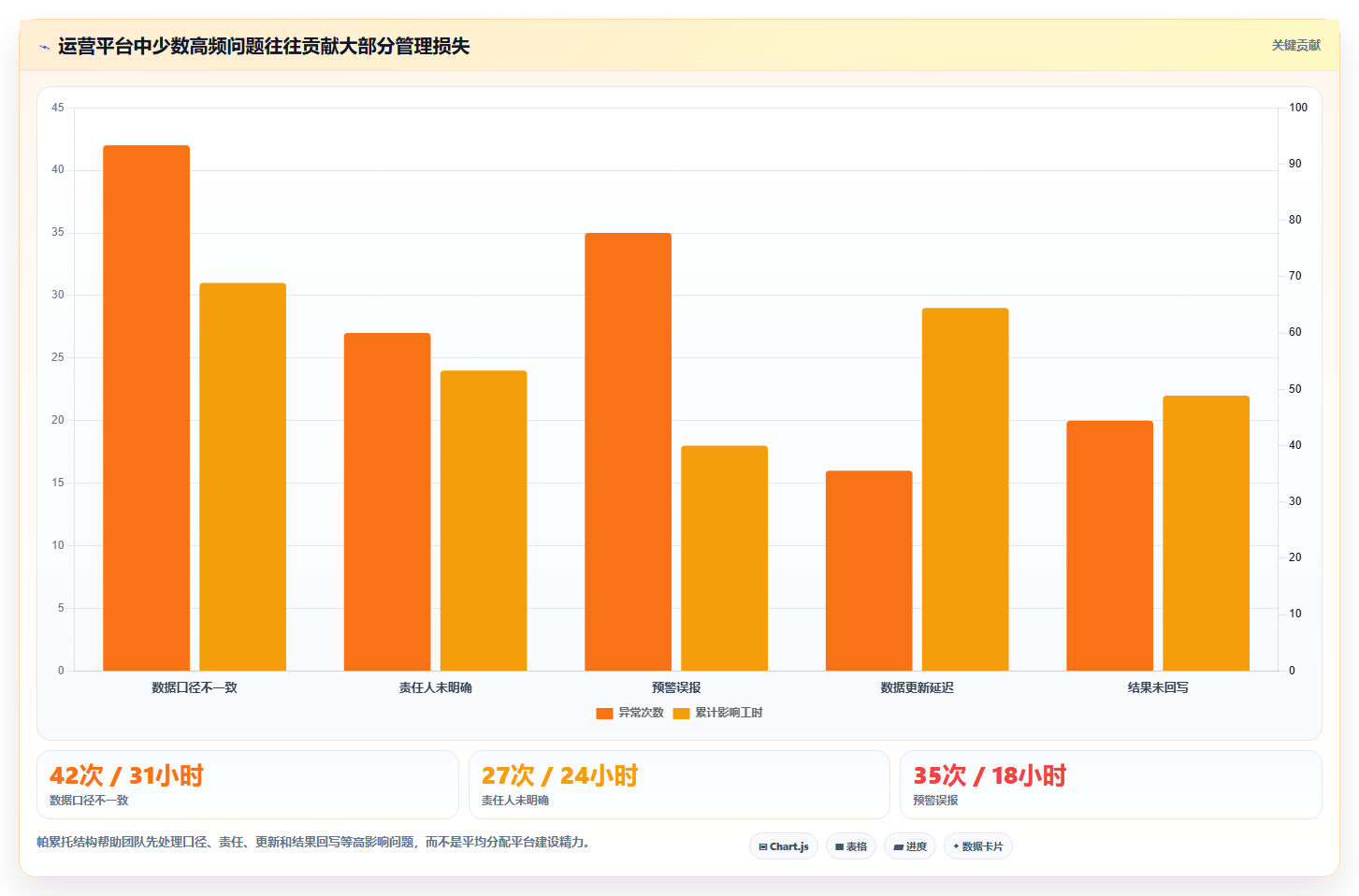Click the footer note starting with 帕累托结构
The width and height of the screenshot is (1359, 896).
(x=313, y=842)
